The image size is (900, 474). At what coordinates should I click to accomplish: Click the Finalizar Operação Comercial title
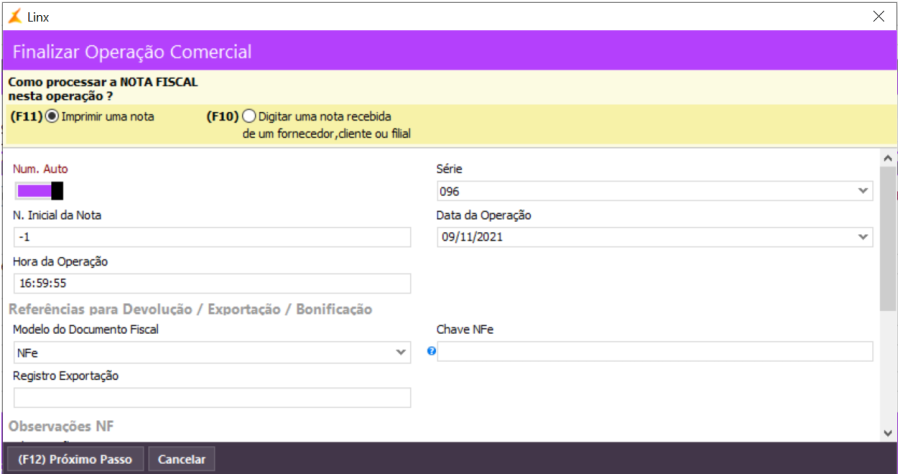point(132,52)
